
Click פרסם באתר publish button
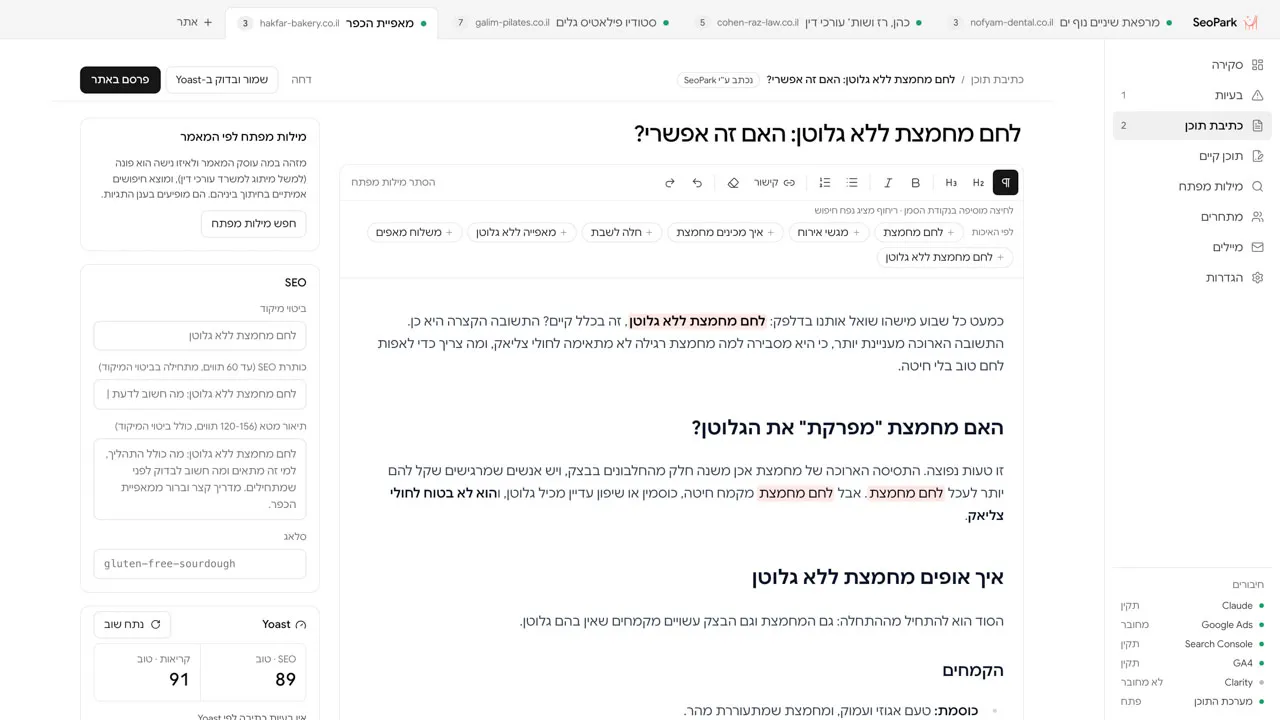[x=120, y=79]
